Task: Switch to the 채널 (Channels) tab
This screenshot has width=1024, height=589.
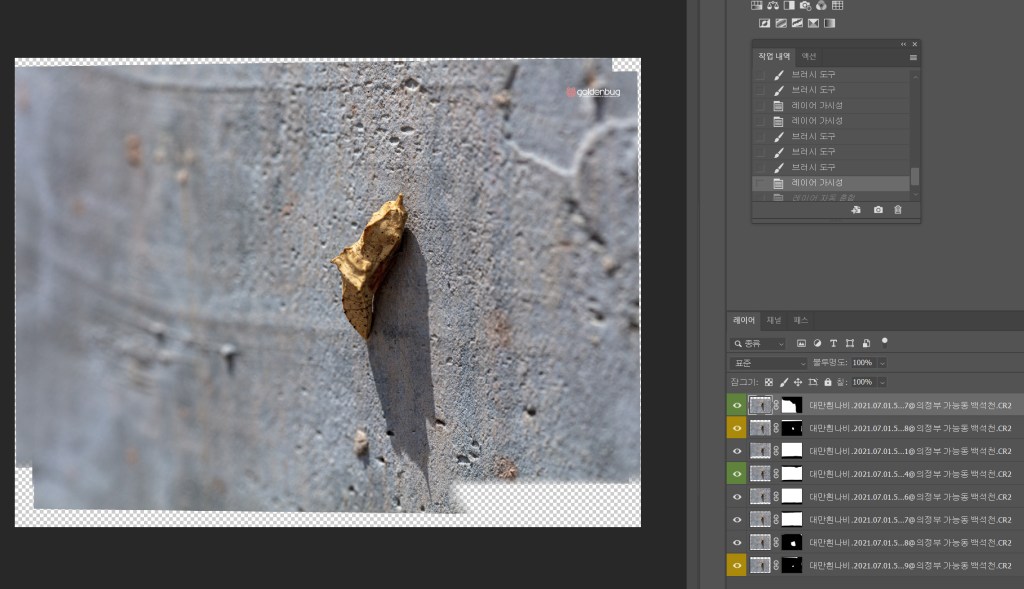Action: [774, 321]
